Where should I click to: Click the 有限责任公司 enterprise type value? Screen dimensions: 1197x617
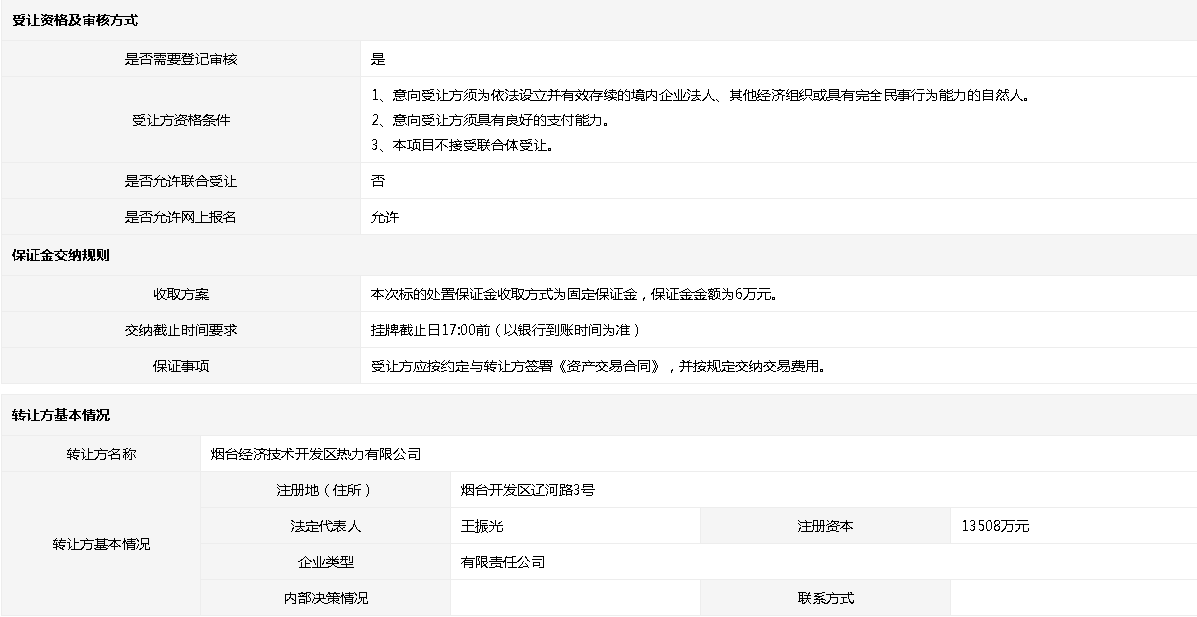pos(503,562)
